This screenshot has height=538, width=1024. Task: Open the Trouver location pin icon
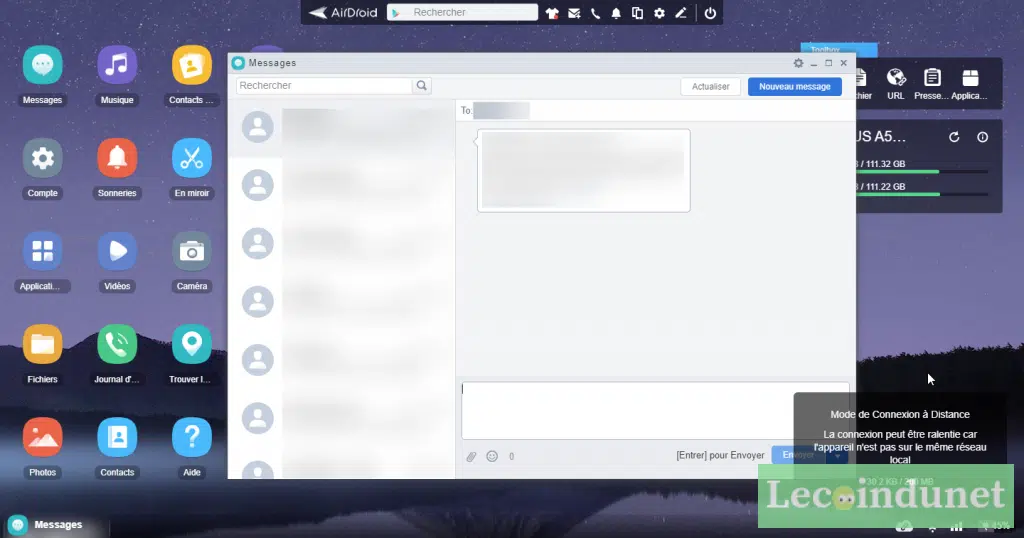click(191, 344)
